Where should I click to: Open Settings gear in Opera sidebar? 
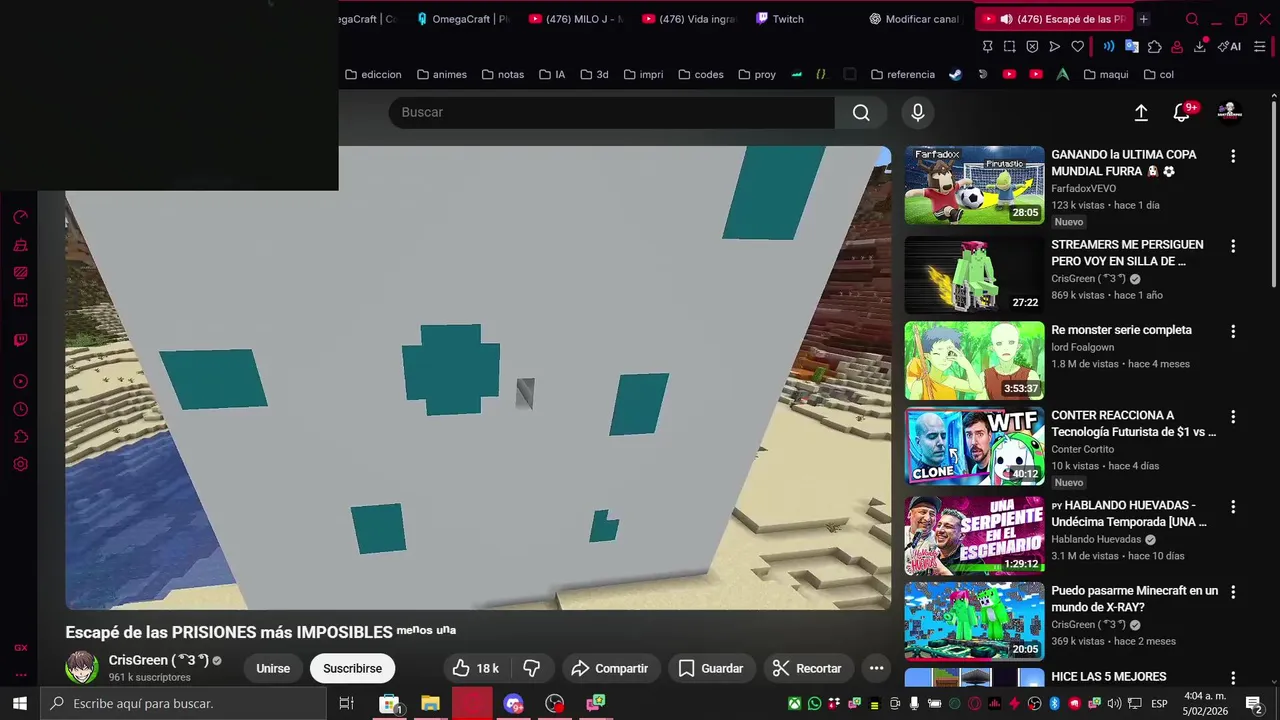pos(20,464)
